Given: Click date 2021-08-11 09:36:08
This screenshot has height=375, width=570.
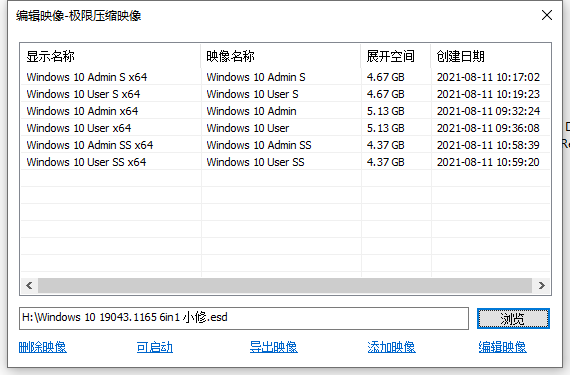Looking at the screenshot, I should (488, 128).
